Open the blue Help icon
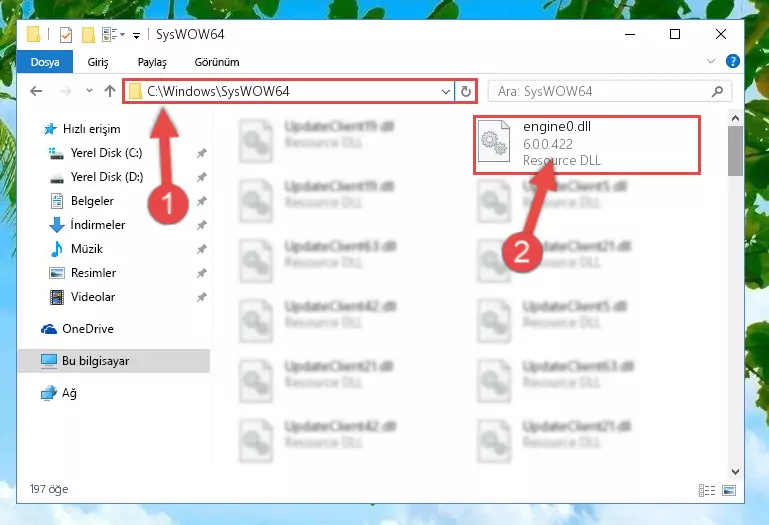 click(733, 61)
